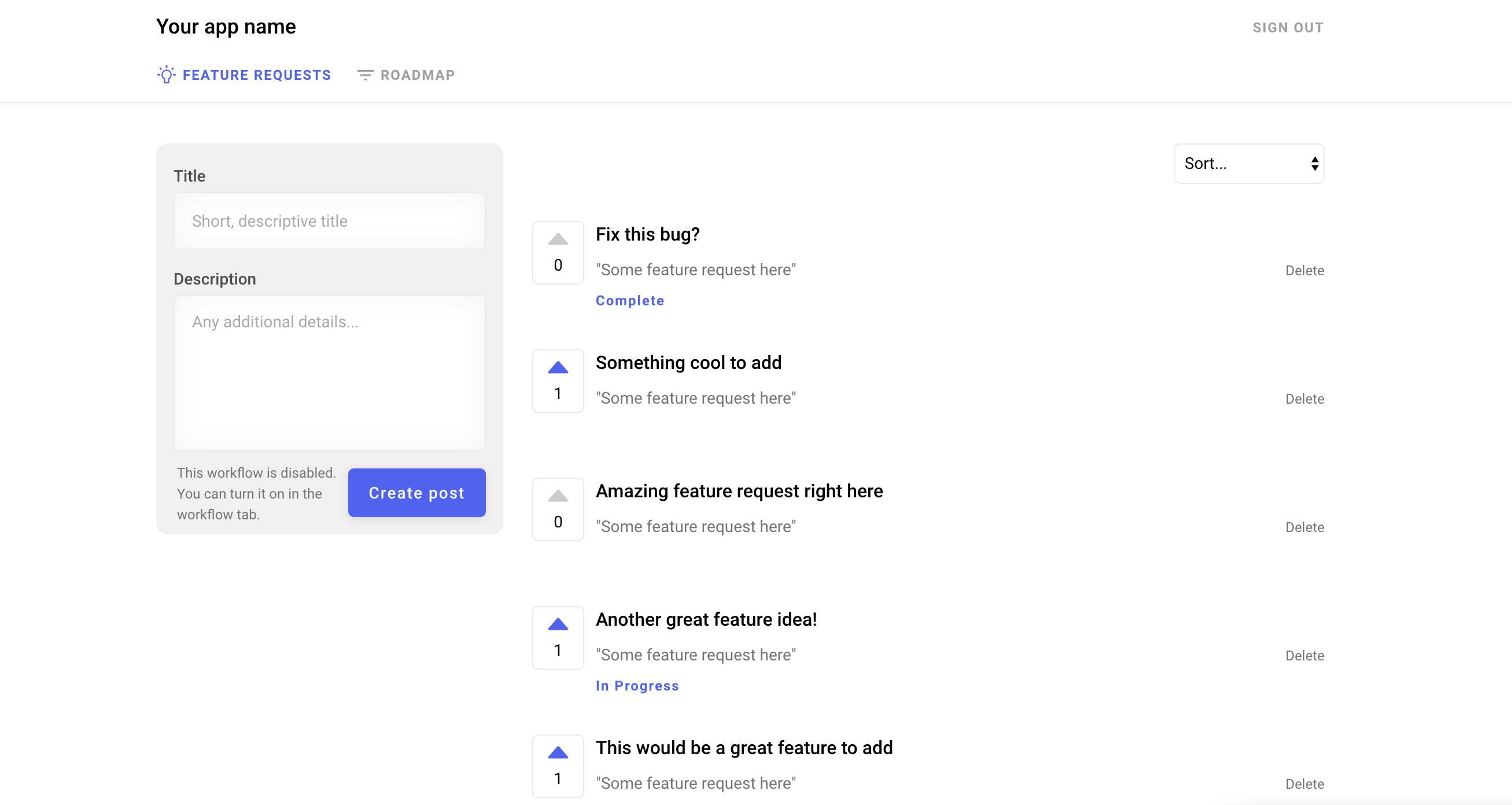The width and height of the screenshot is (1512, 805).
Task: Delete 'Amazing feature request right here' post
Action: click(1304, 527)
